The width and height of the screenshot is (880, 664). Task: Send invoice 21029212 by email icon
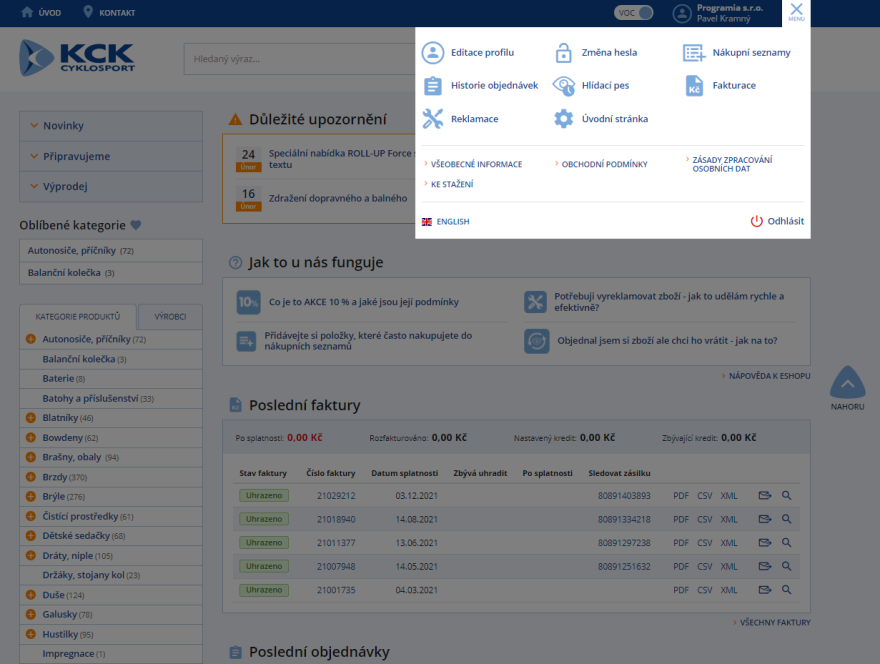coord(765,496)
